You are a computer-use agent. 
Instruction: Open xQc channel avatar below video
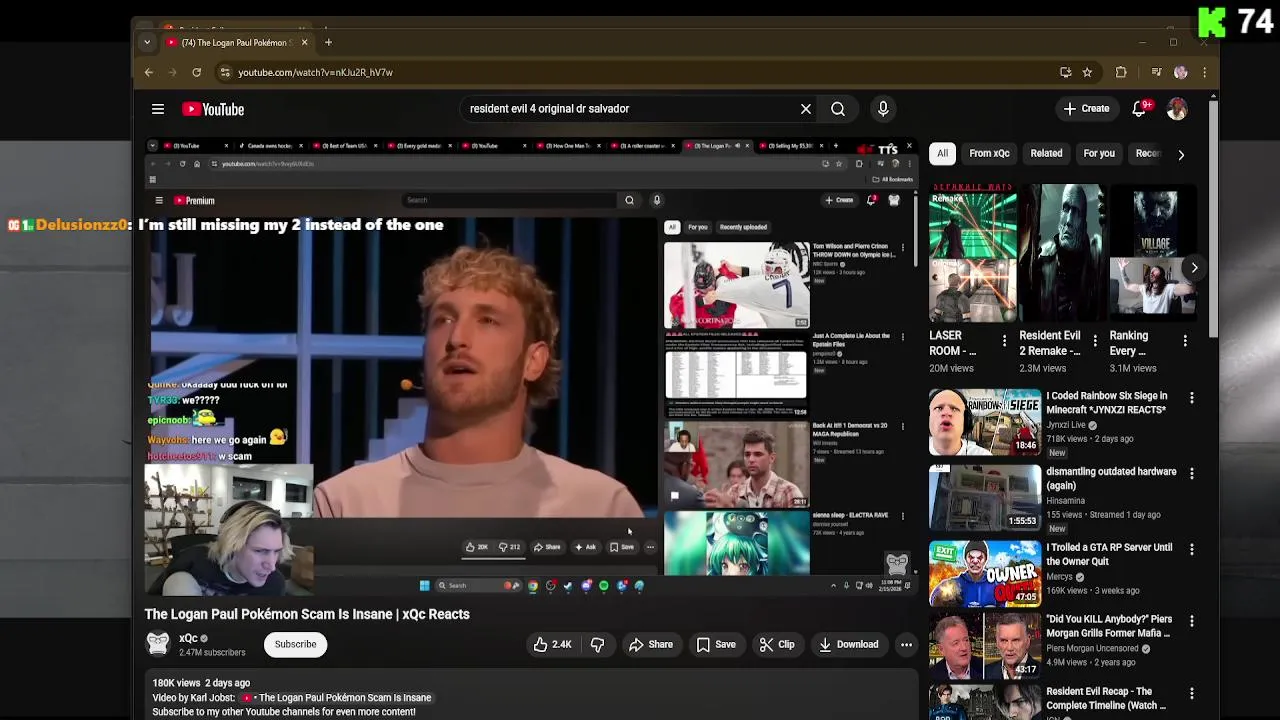point(158,644)
